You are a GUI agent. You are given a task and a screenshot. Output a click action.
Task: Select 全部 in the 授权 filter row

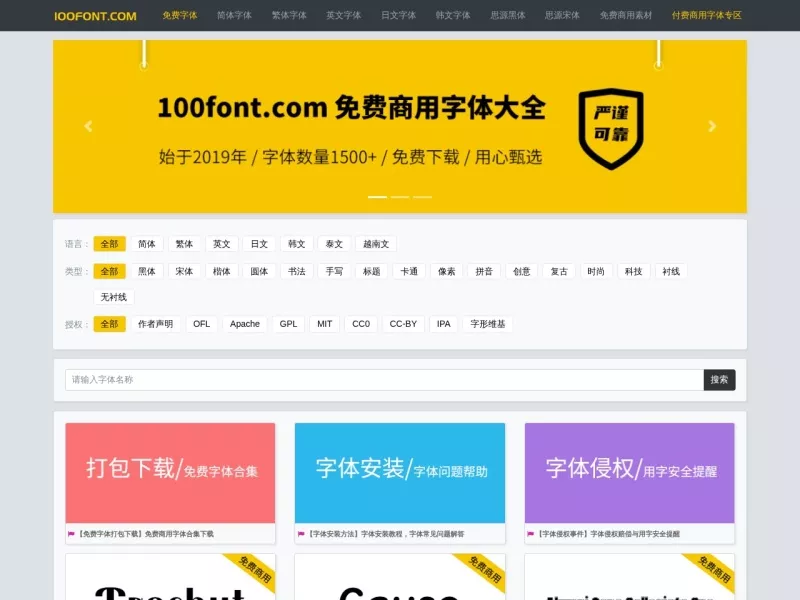point(110,324)
